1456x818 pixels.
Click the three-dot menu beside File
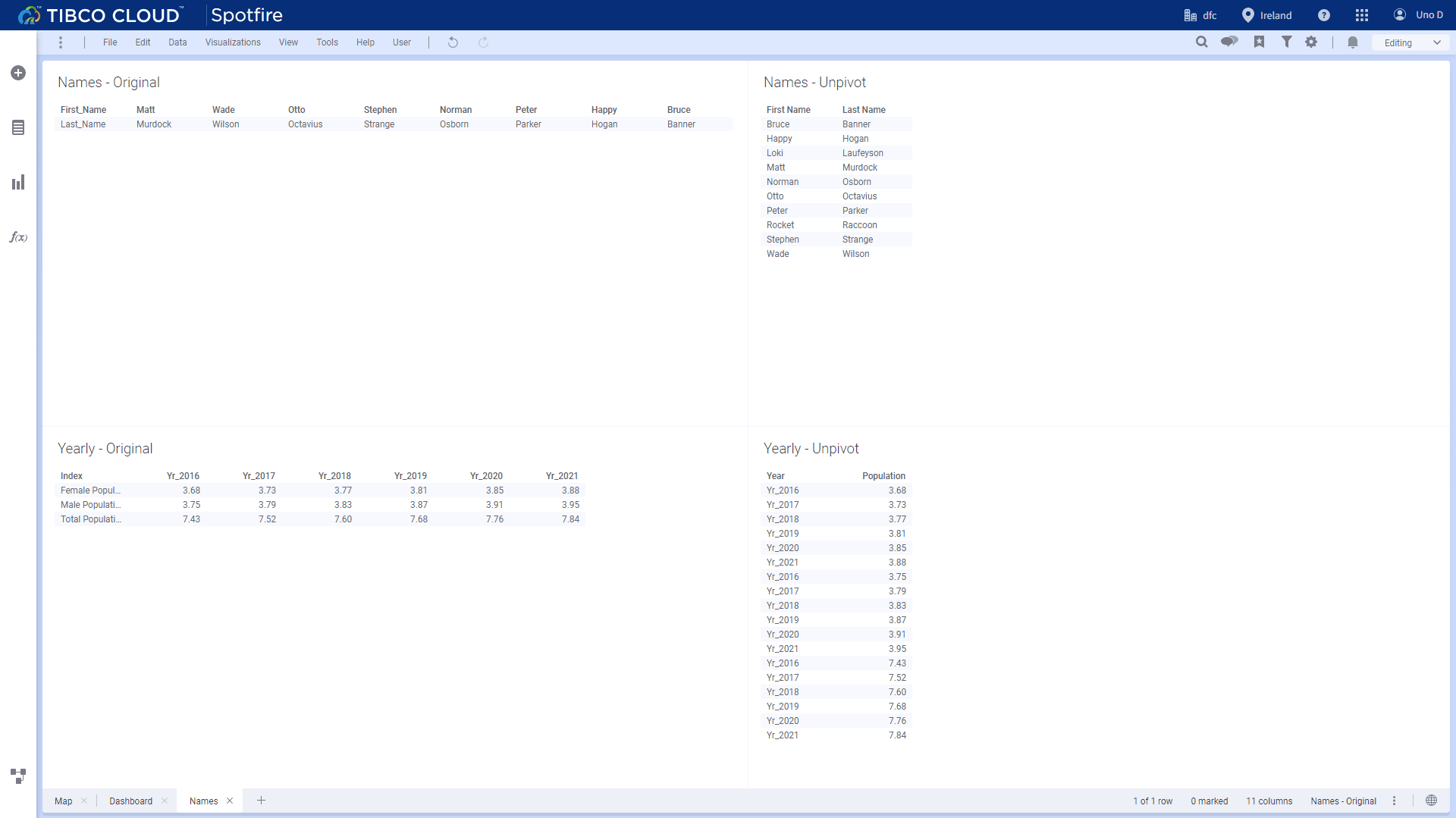click(x=61, y=42)
